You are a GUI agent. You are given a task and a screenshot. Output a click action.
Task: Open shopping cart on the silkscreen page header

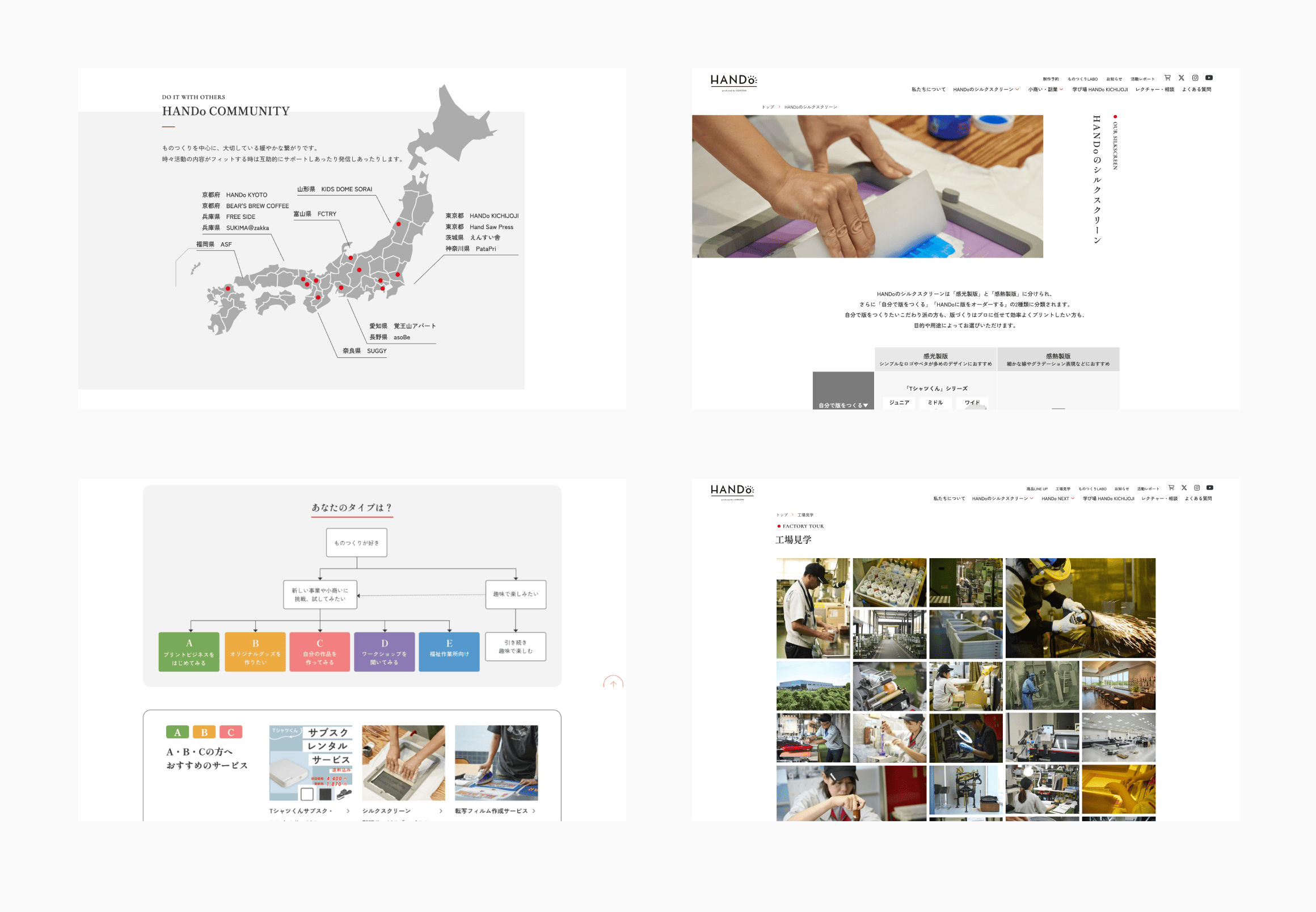1167,78
